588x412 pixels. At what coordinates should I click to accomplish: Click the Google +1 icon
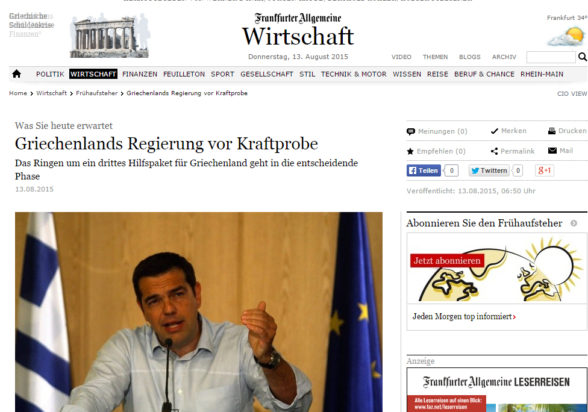tap(544, 171)
